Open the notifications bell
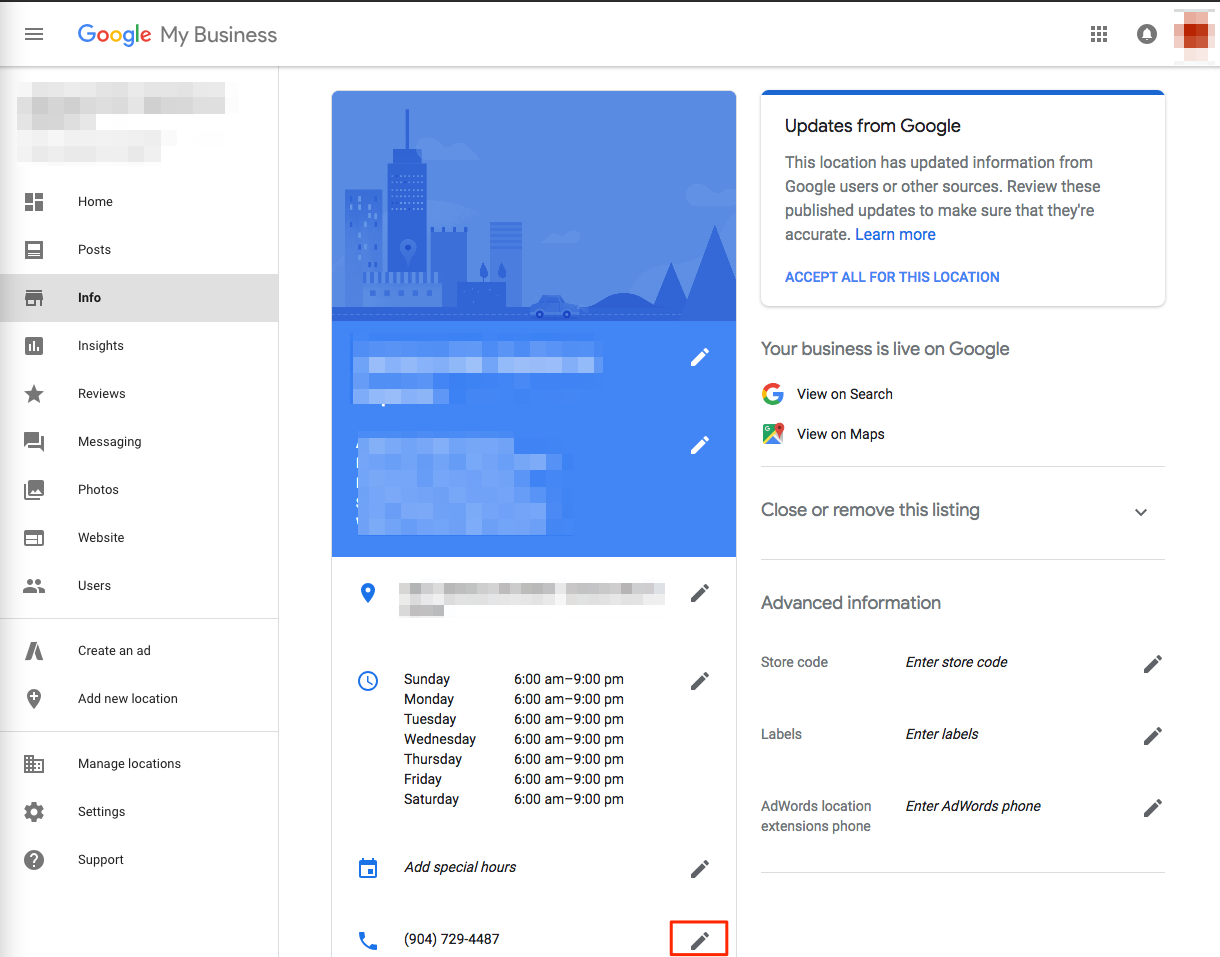 coord(1146,34)
